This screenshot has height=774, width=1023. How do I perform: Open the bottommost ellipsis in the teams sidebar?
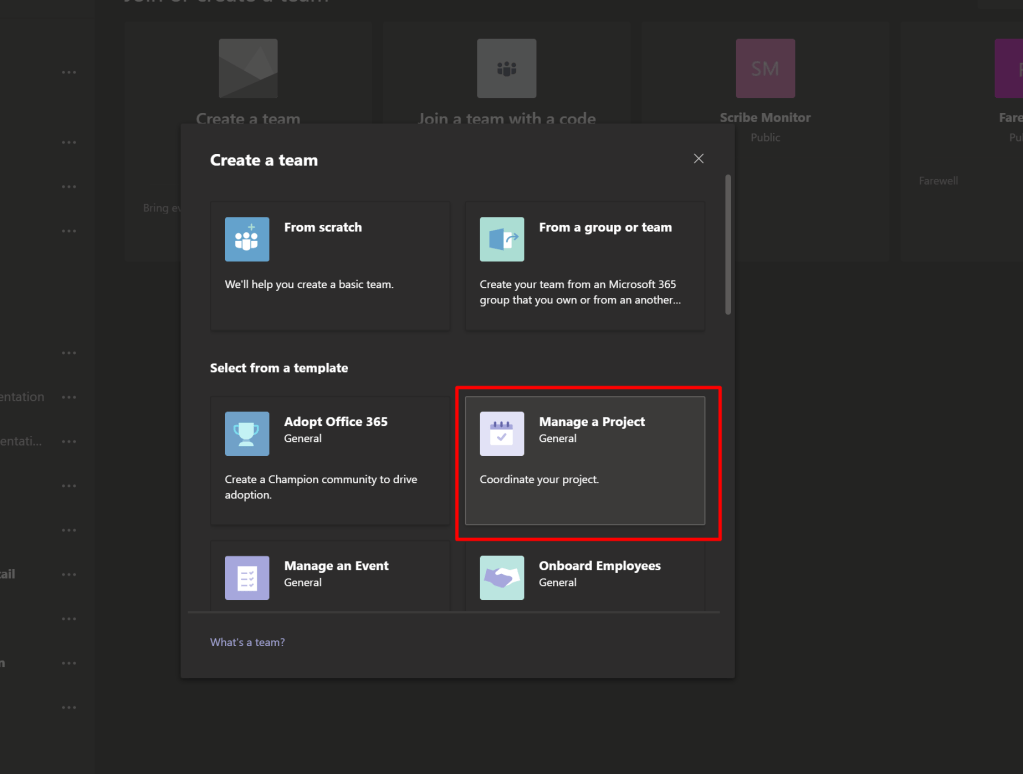click(x=69, y=708)
